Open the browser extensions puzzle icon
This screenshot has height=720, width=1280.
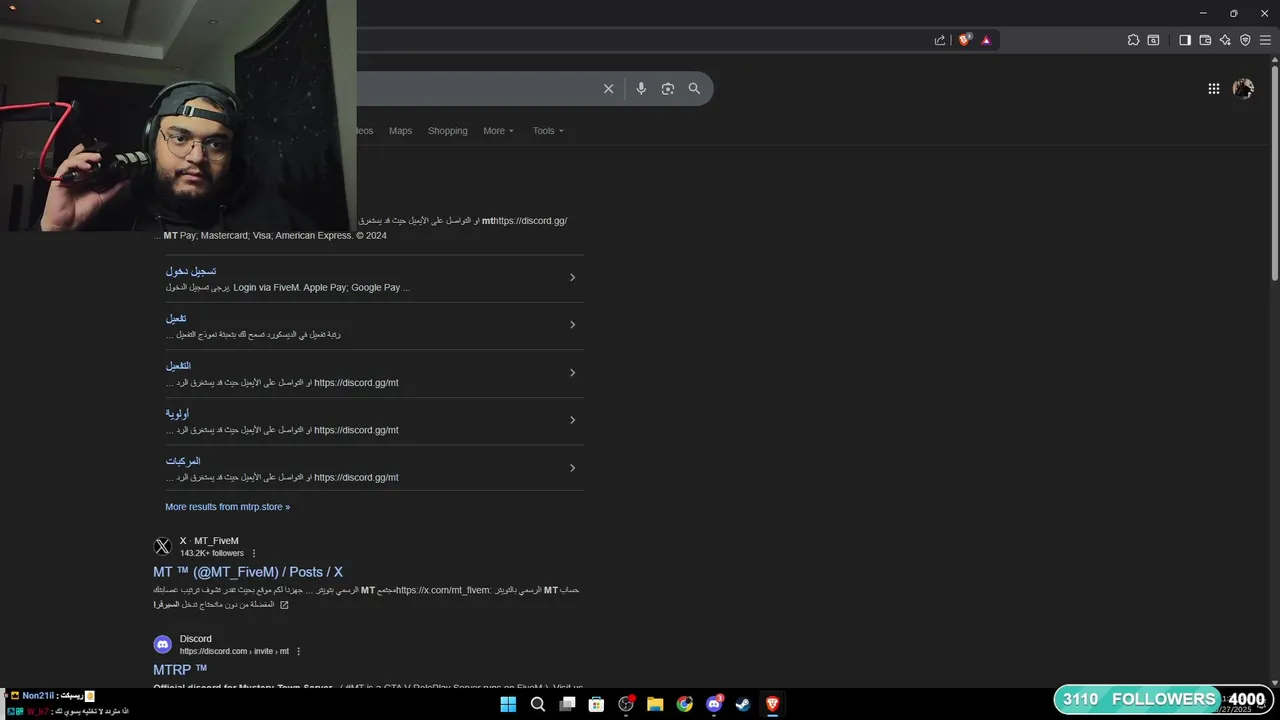(1133, 40)
